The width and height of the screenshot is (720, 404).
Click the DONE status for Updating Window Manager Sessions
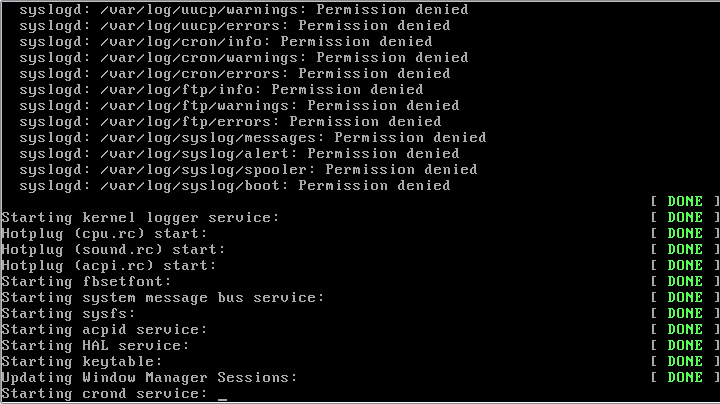[685, 377]
